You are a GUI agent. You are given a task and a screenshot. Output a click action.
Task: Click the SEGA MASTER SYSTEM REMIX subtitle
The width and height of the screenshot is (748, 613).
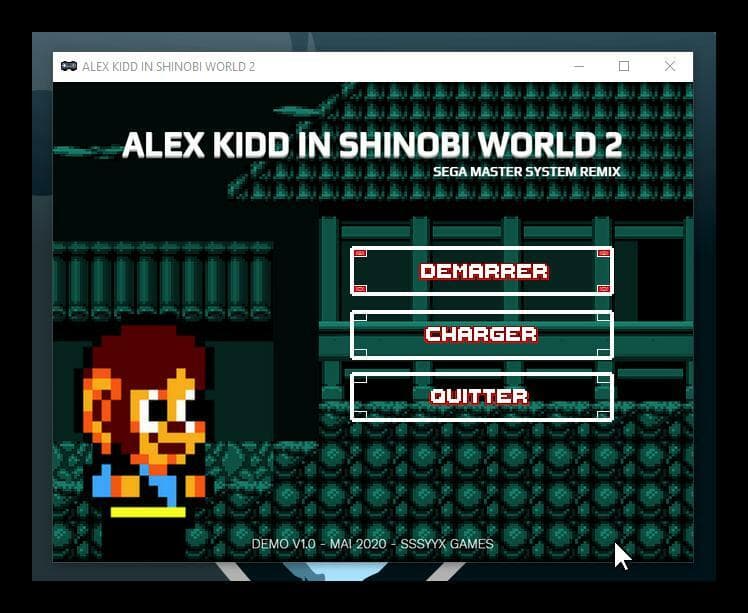[x=527, y=172]
